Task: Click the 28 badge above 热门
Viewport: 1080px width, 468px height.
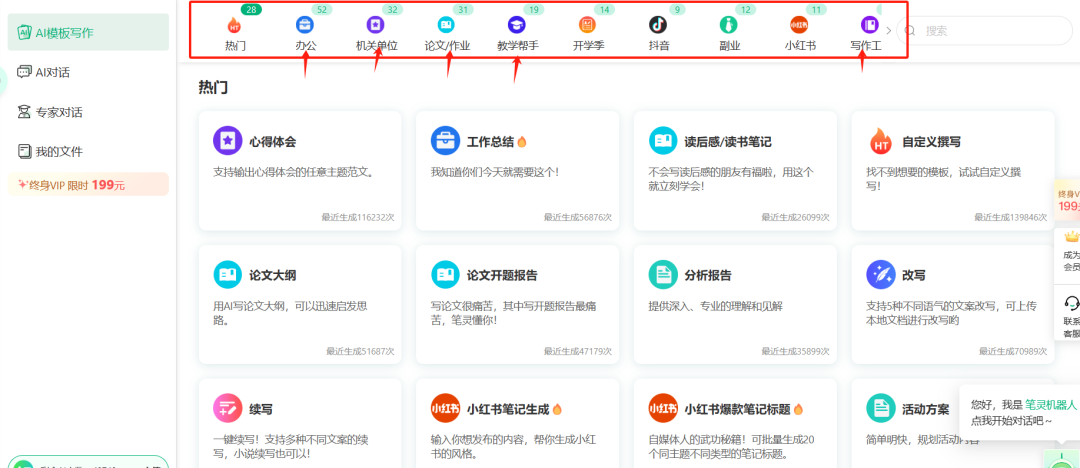Action: (252, 9)
